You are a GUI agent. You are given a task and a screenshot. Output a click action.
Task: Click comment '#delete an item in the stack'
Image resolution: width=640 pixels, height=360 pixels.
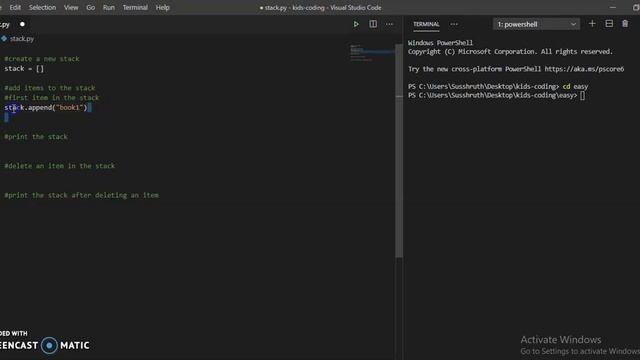[x=60, y=166]
